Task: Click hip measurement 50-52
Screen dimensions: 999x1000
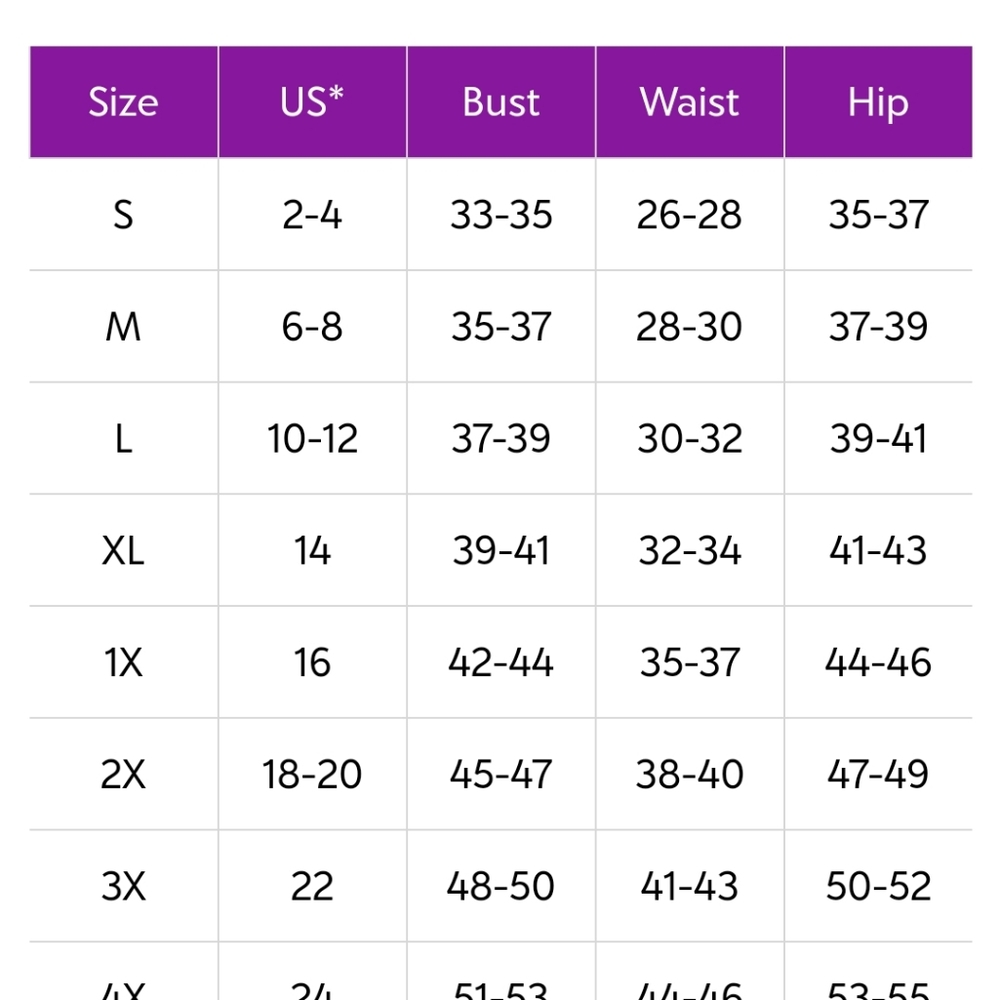Action: [x=878, y=886]
